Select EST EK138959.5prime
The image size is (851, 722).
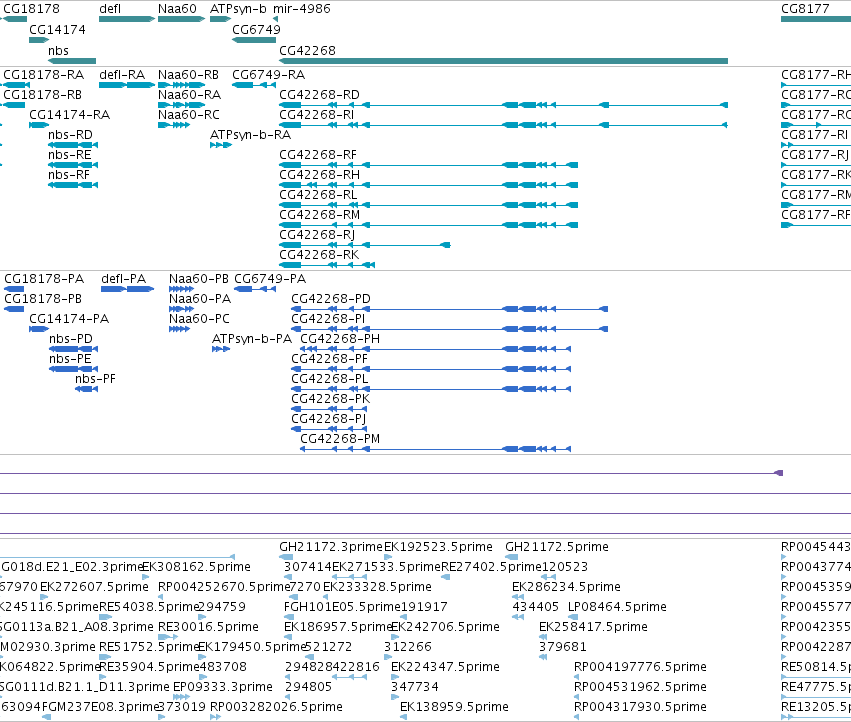[x=403, y=717]
